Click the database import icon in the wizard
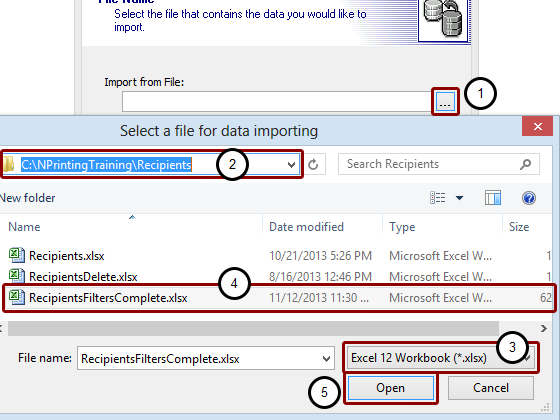Screen dimensions: 560x420 (x=443, y=20)
